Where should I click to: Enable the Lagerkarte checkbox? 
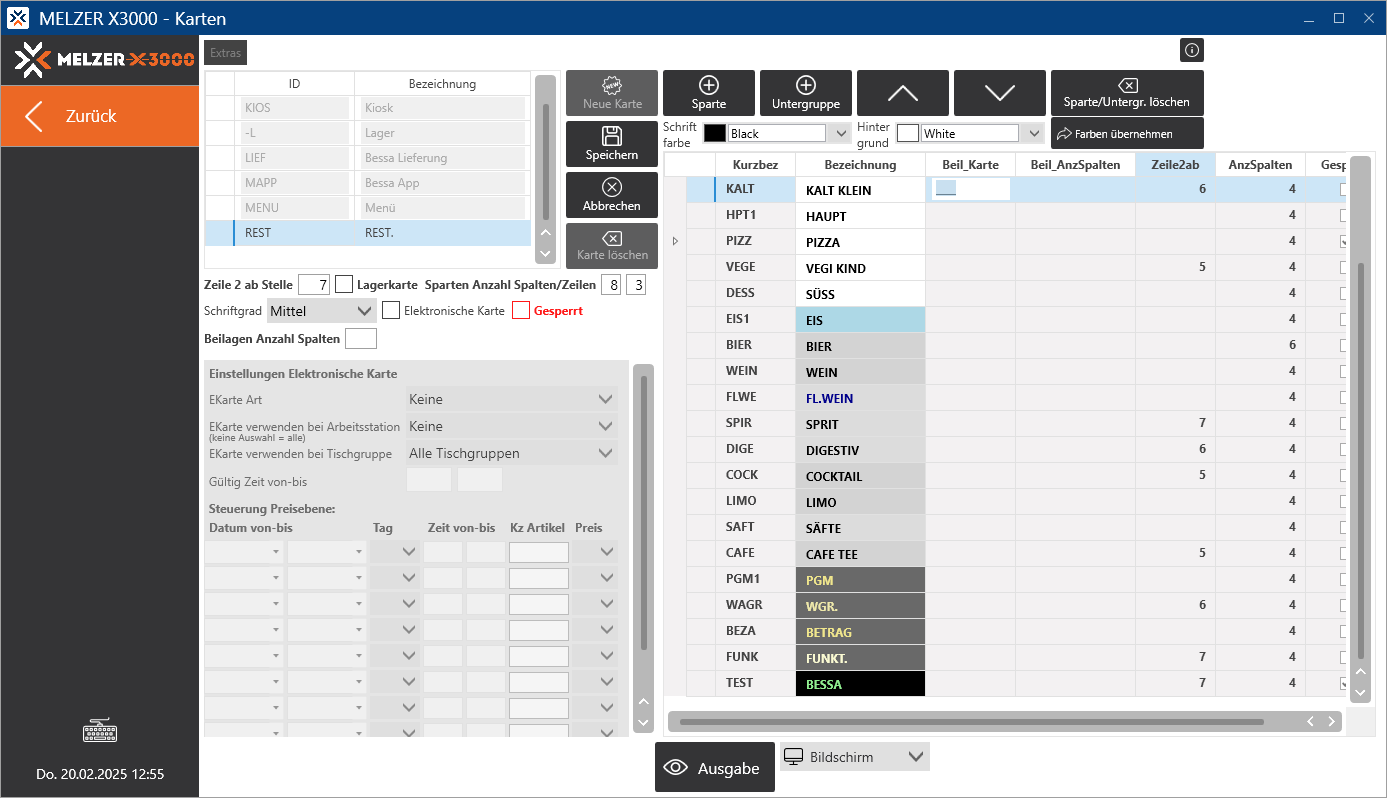click(x=344, y=285)
